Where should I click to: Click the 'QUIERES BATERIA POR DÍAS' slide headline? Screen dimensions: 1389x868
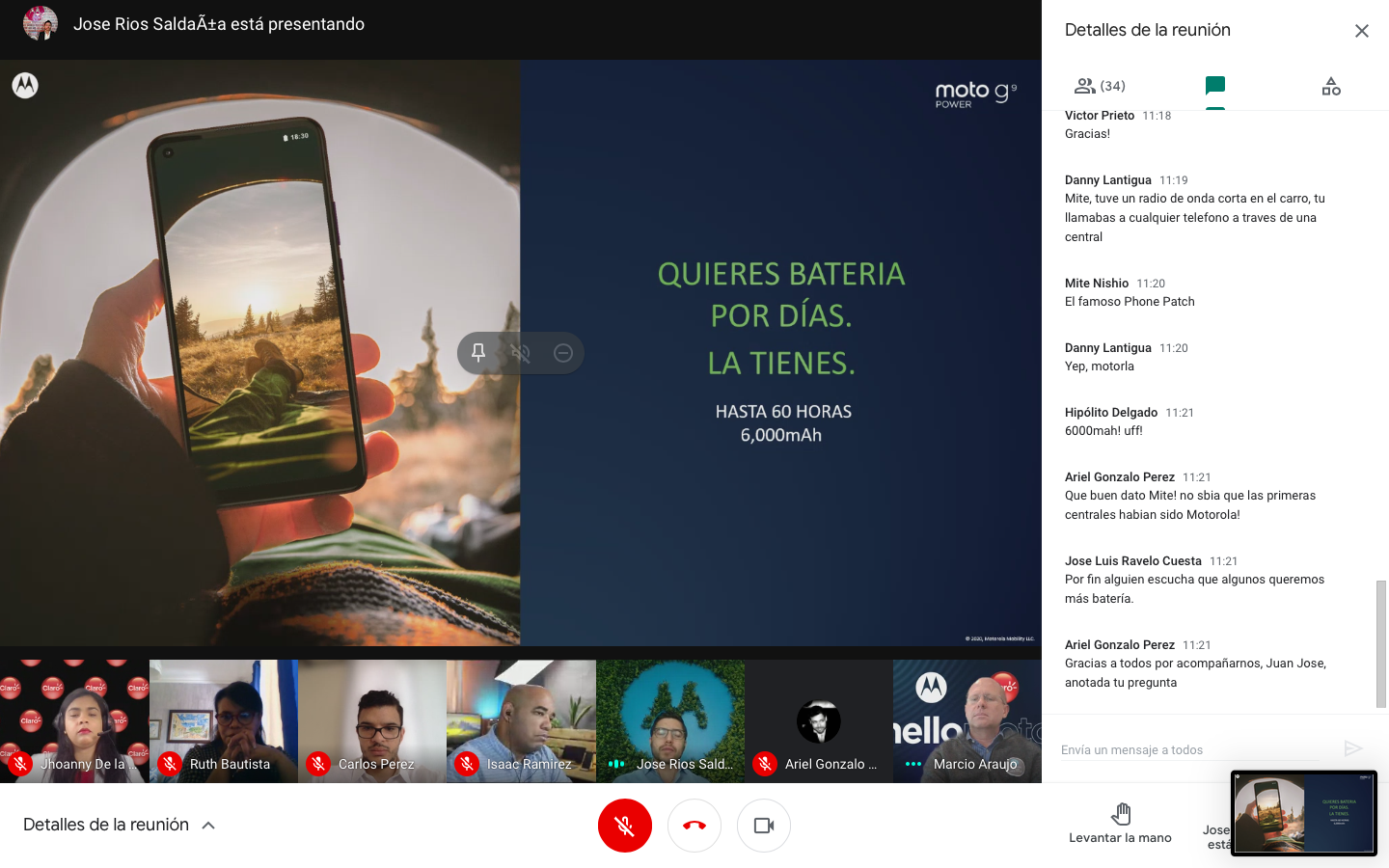click(x=781, y=295)
